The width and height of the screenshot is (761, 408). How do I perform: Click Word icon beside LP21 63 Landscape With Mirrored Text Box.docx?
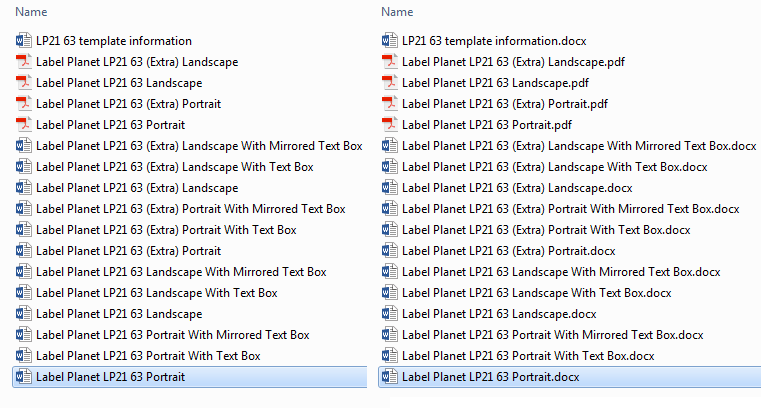389,272
